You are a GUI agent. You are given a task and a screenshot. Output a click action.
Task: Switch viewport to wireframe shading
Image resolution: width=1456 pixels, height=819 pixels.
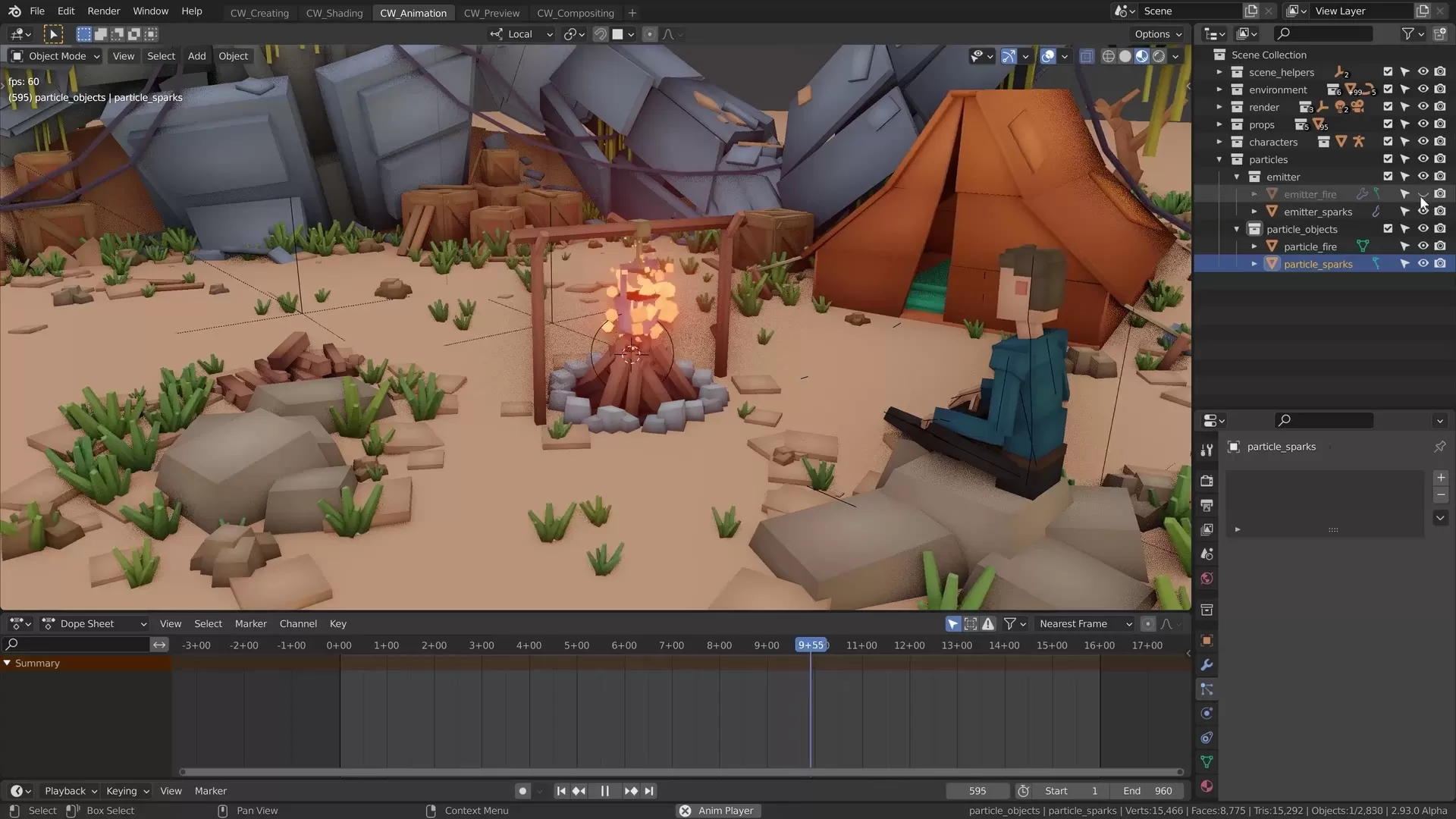(x=1108, y=56)
